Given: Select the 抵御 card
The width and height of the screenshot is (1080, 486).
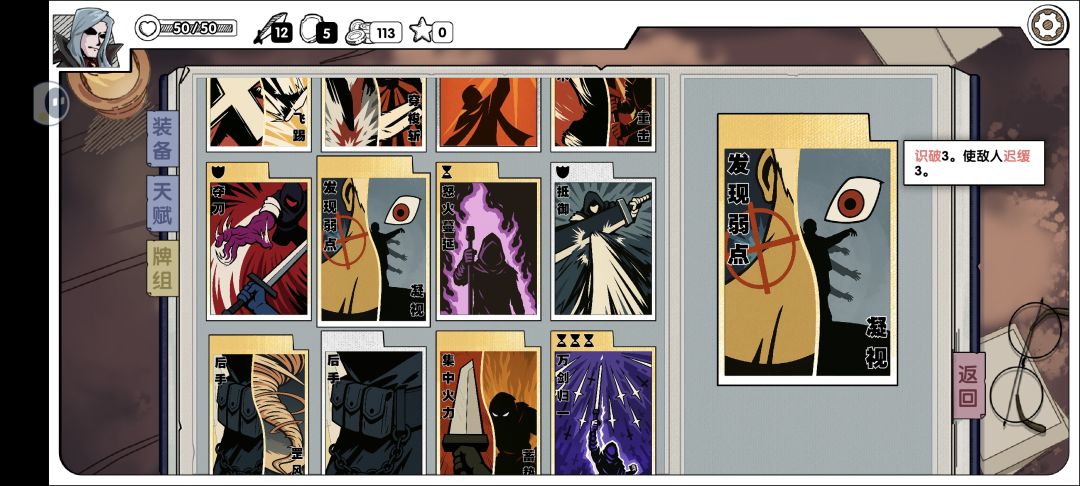Looking at the screenshot, I should [x=603, y=242].
